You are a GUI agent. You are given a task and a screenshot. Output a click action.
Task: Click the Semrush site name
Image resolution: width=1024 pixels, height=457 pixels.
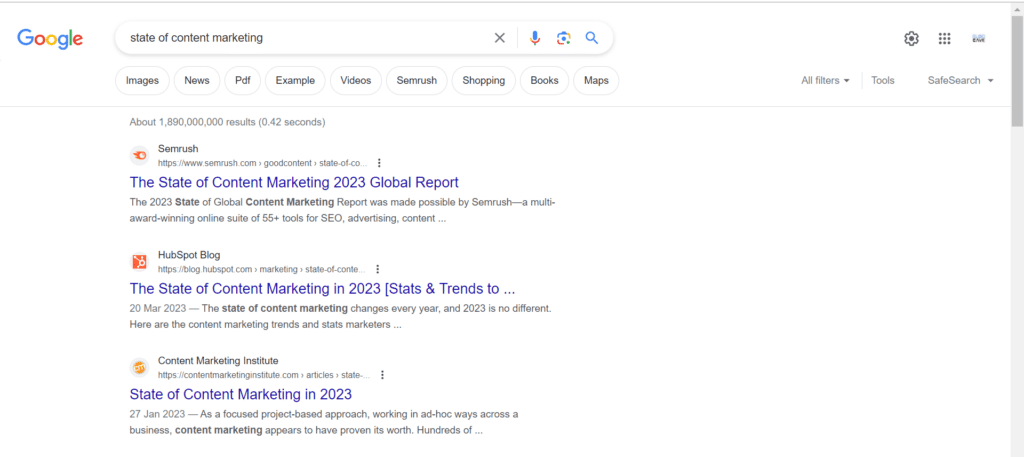(178, 149)
